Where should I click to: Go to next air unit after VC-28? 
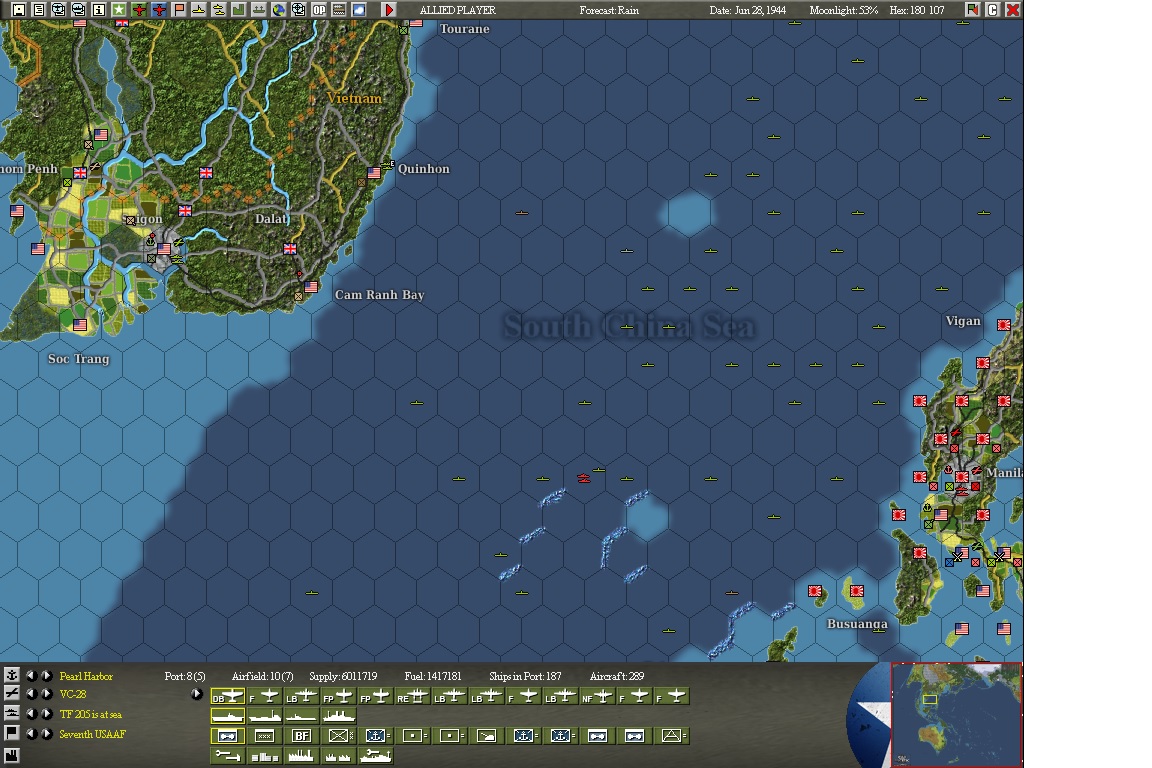(46, 693)
